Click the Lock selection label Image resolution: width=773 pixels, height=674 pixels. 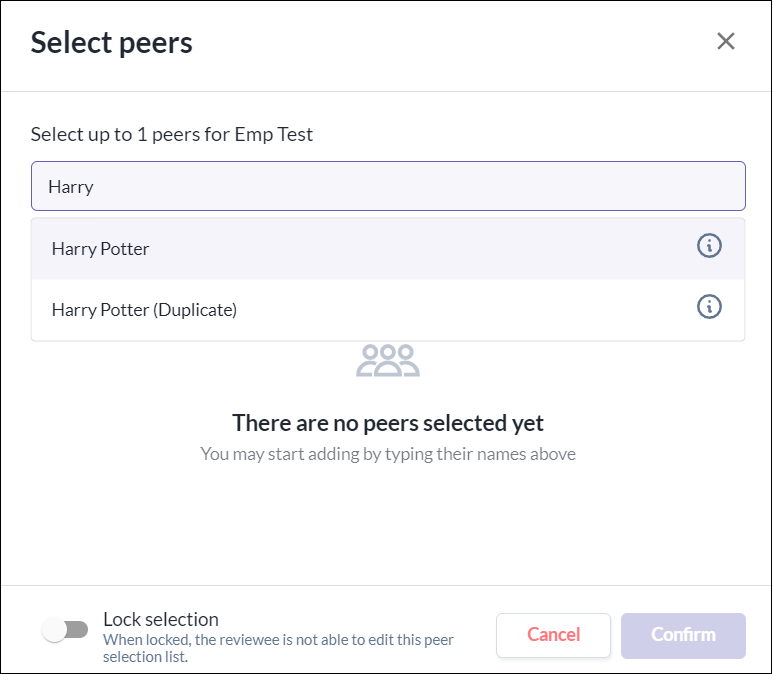[x=161, y=619]
